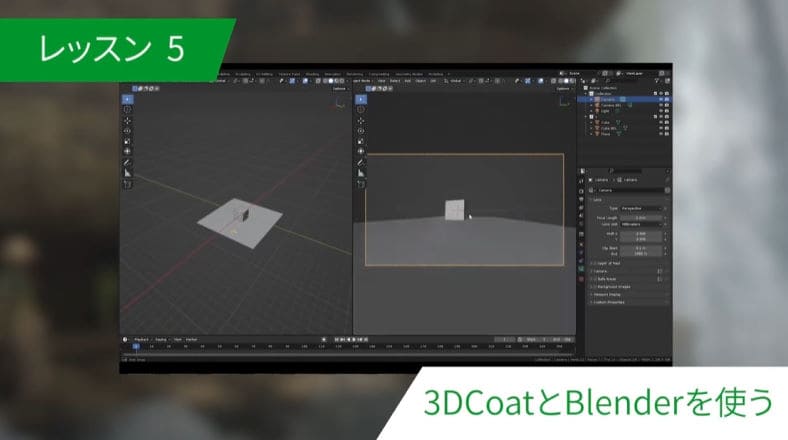788x440 pixels.
Task: Select the Transform tool in left viewport
Action: coord(128,151)
